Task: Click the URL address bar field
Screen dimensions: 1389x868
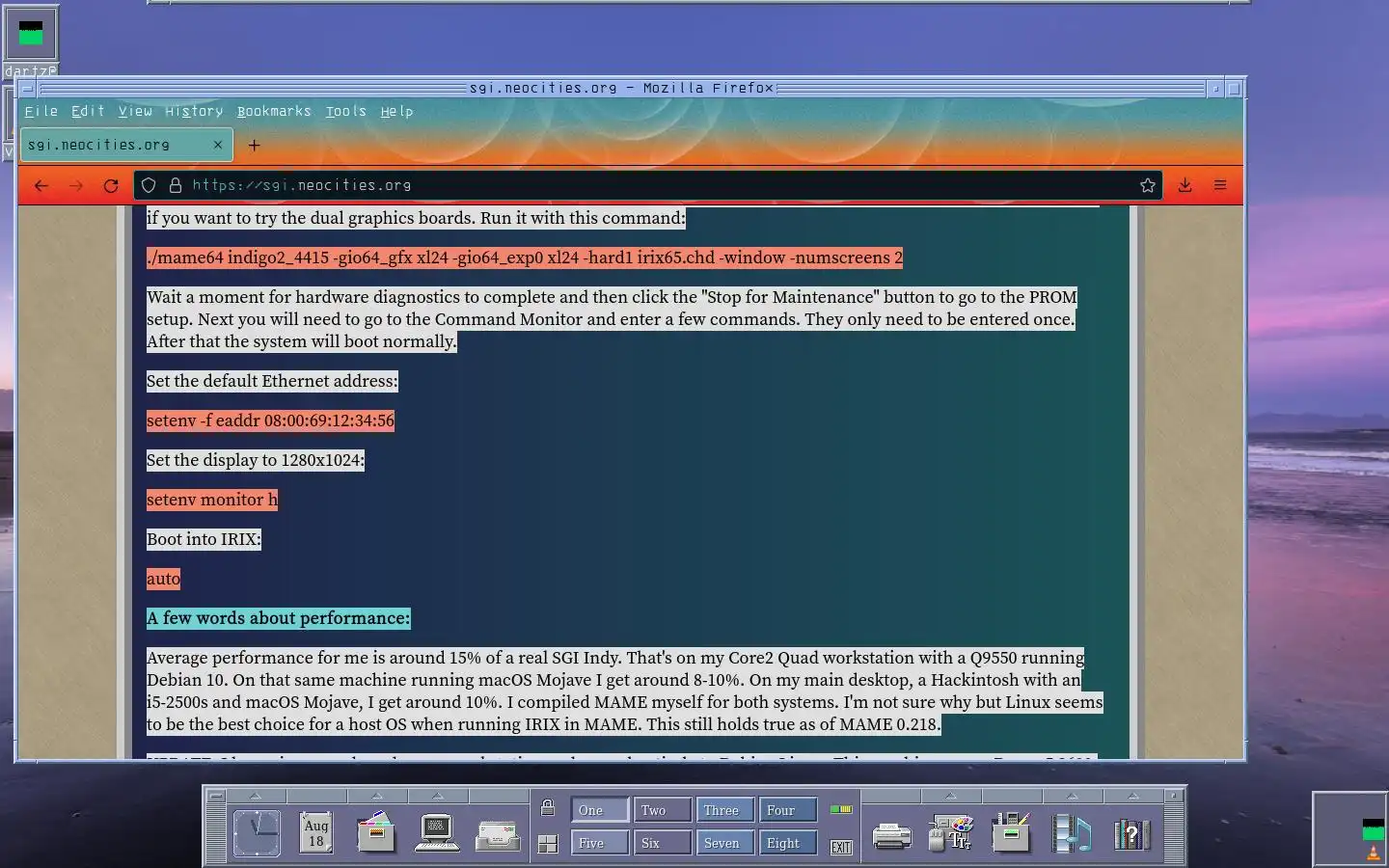Action: (x=646, y=185)
